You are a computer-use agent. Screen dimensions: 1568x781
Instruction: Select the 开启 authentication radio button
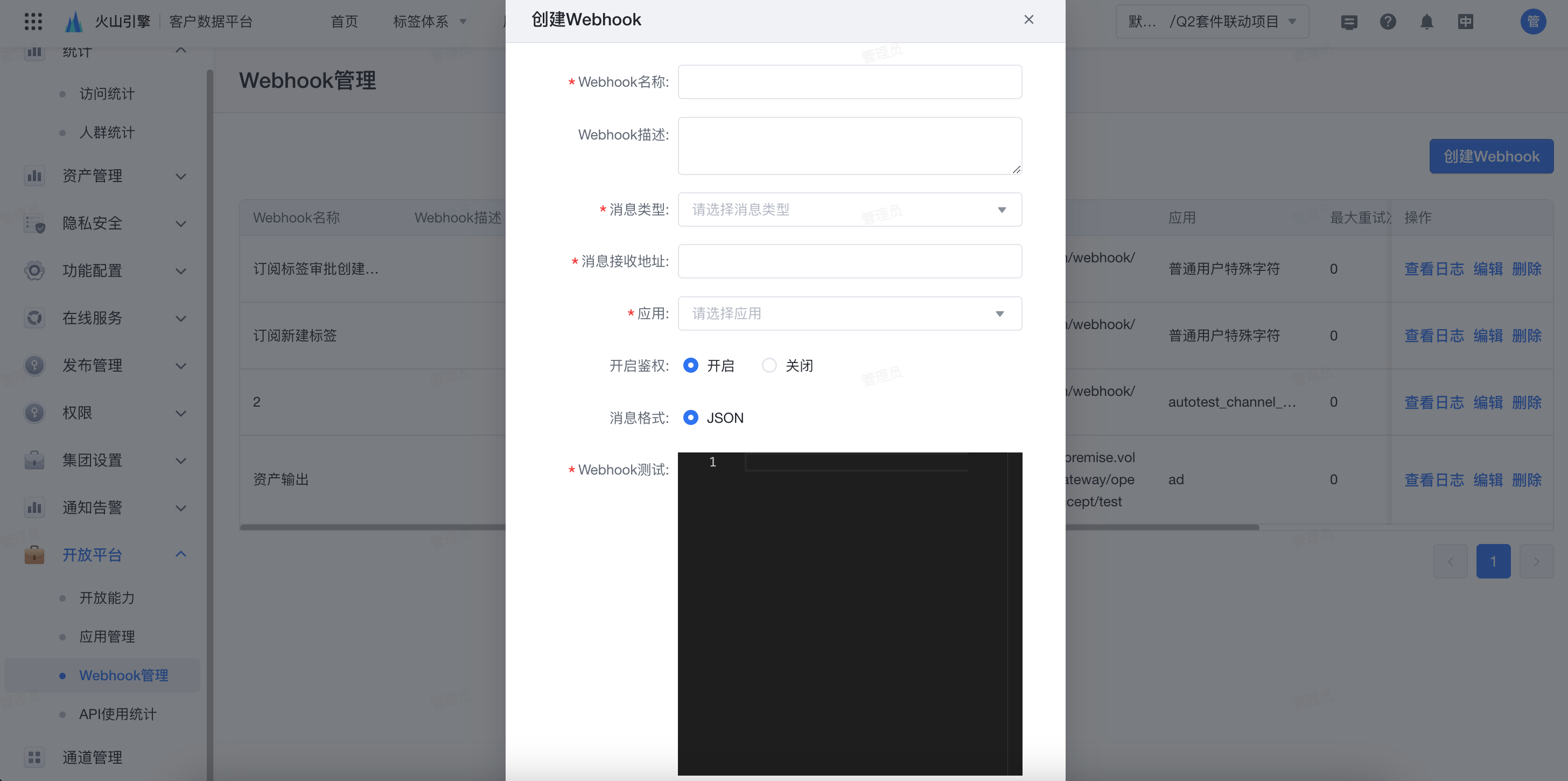pos(690,365)
